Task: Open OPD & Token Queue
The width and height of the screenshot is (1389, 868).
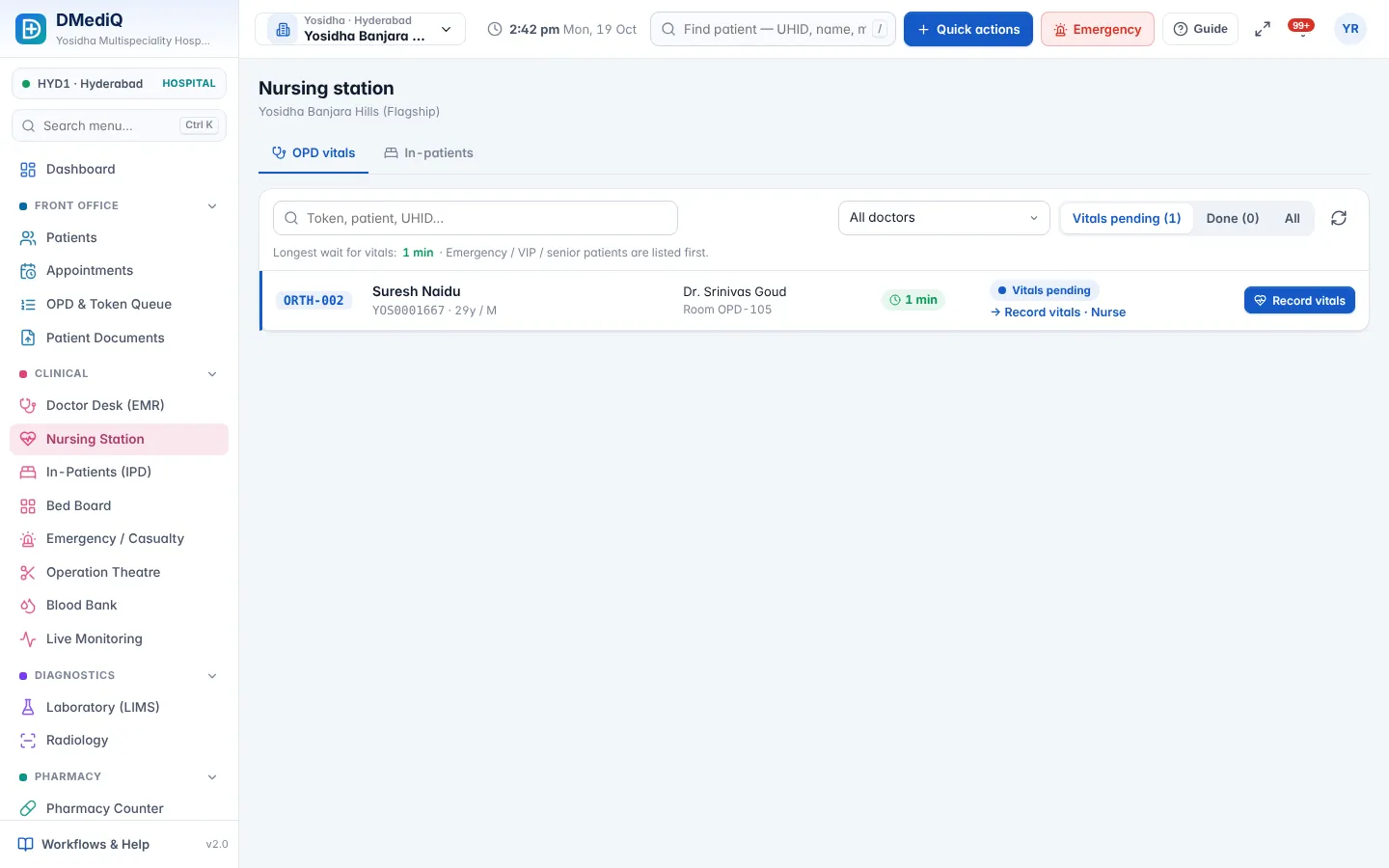Action: coord(119,304)
